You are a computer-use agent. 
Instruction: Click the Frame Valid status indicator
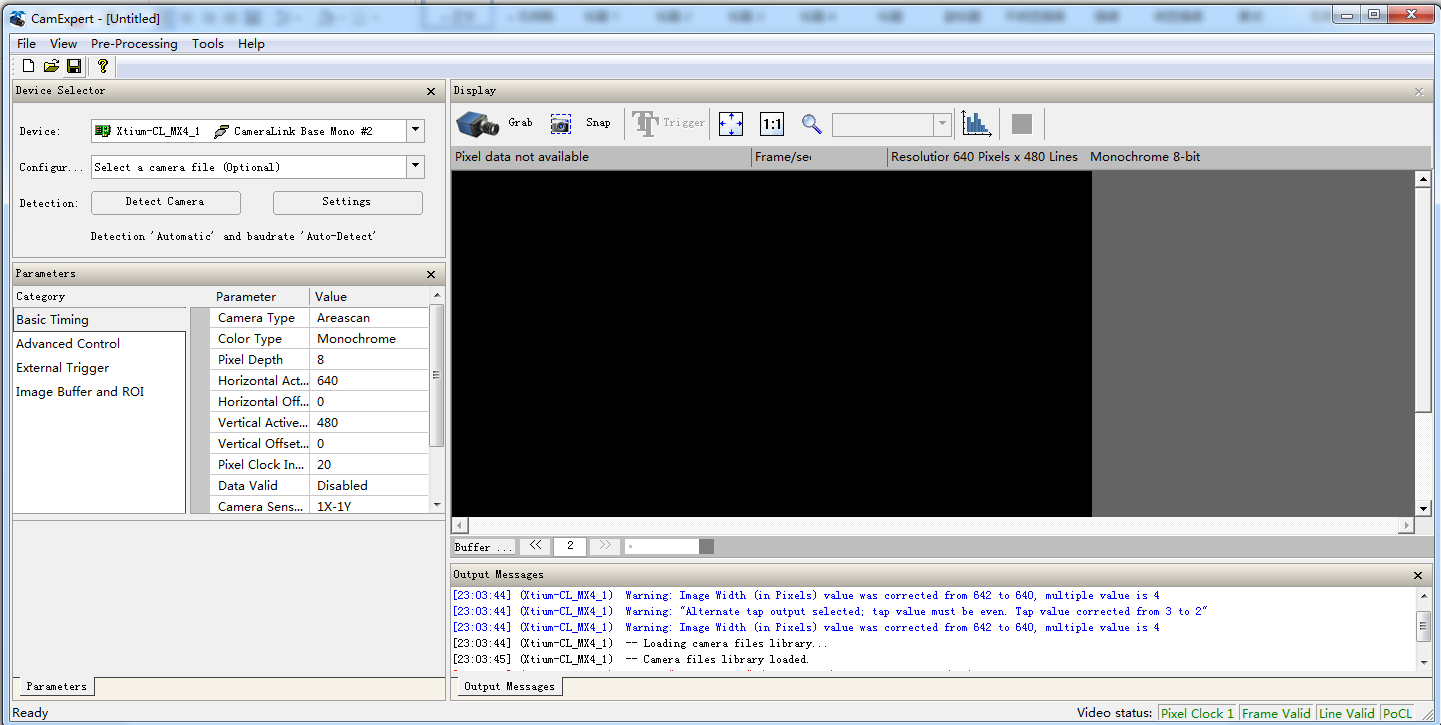click(x=1276, y=714)
